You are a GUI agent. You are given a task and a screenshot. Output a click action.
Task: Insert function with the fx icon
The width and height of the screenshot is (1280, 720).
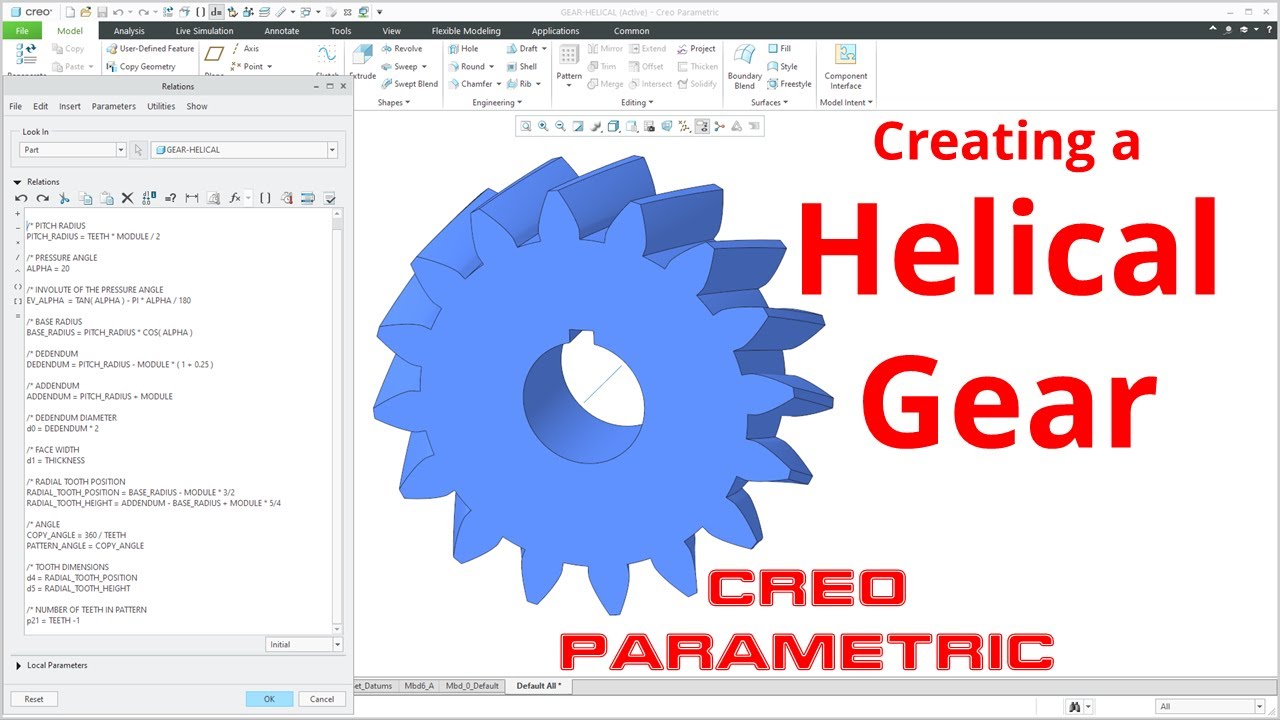pos(235,199)
